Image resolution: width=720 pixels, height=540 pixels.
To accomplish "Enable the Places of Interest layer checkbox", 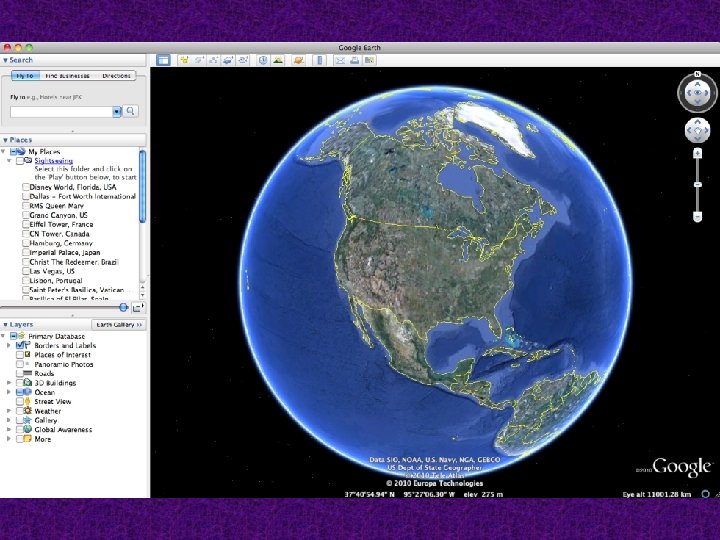I will pos(20,355).
